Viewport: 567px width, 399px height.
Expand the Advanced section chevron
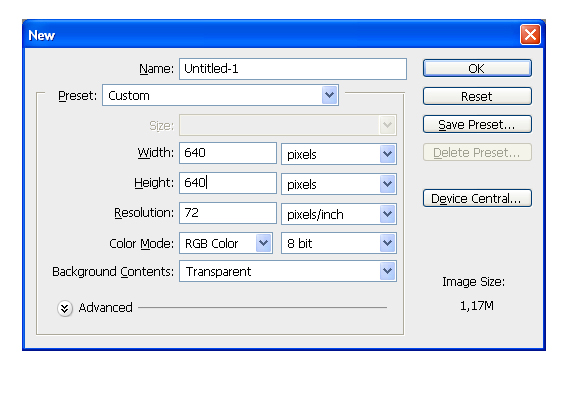pos(65,309)
